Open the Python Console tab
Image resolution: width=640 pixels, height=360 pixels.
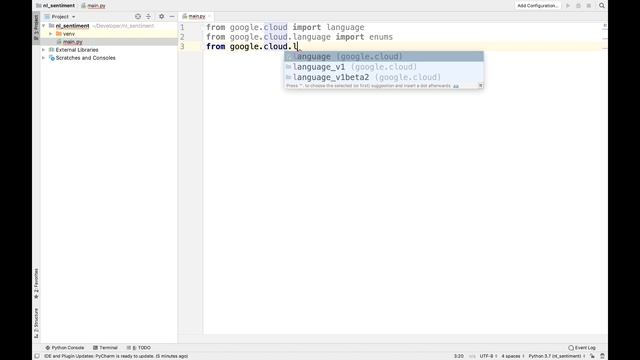64,348
